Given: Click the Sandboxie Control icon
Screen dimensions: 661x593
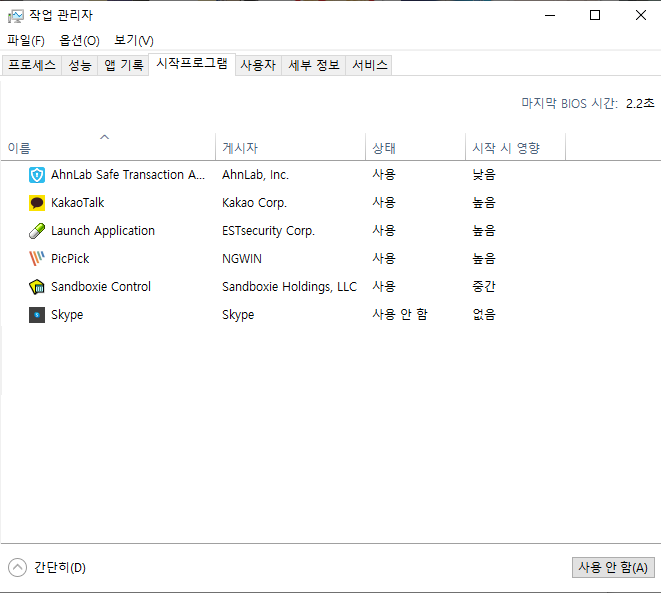Looking at the screenshot, I should coord(37,287).
